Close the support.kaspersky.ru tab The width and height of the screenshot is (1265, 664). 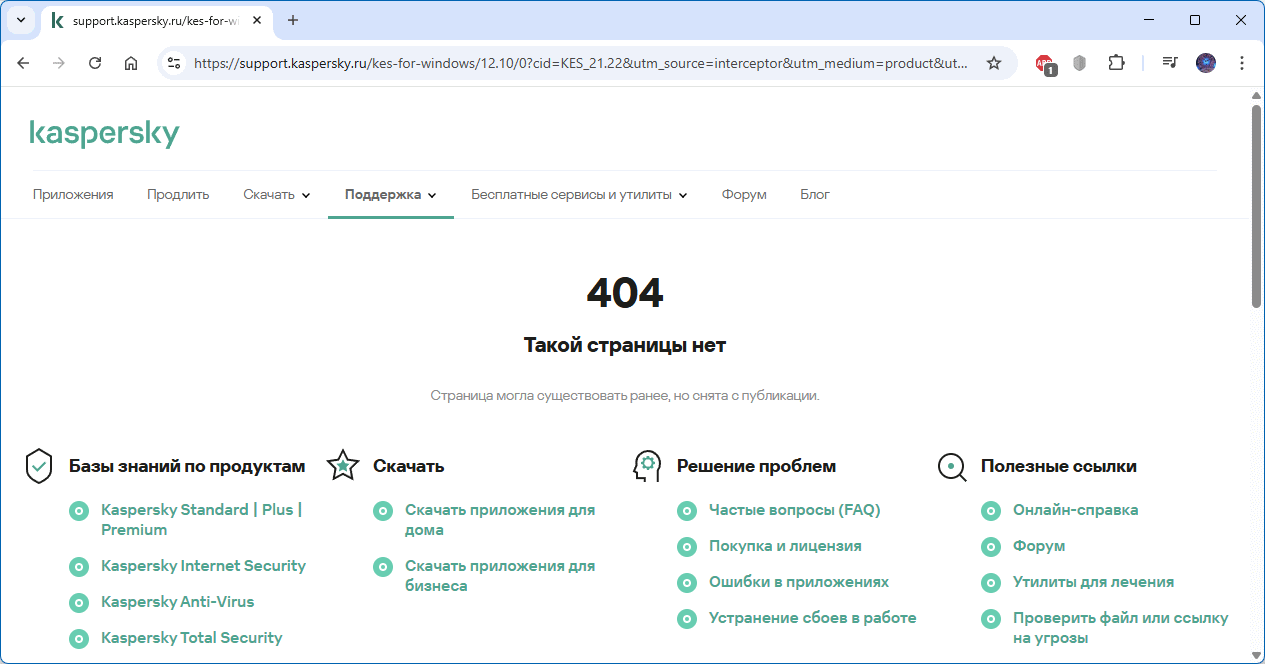256,20
